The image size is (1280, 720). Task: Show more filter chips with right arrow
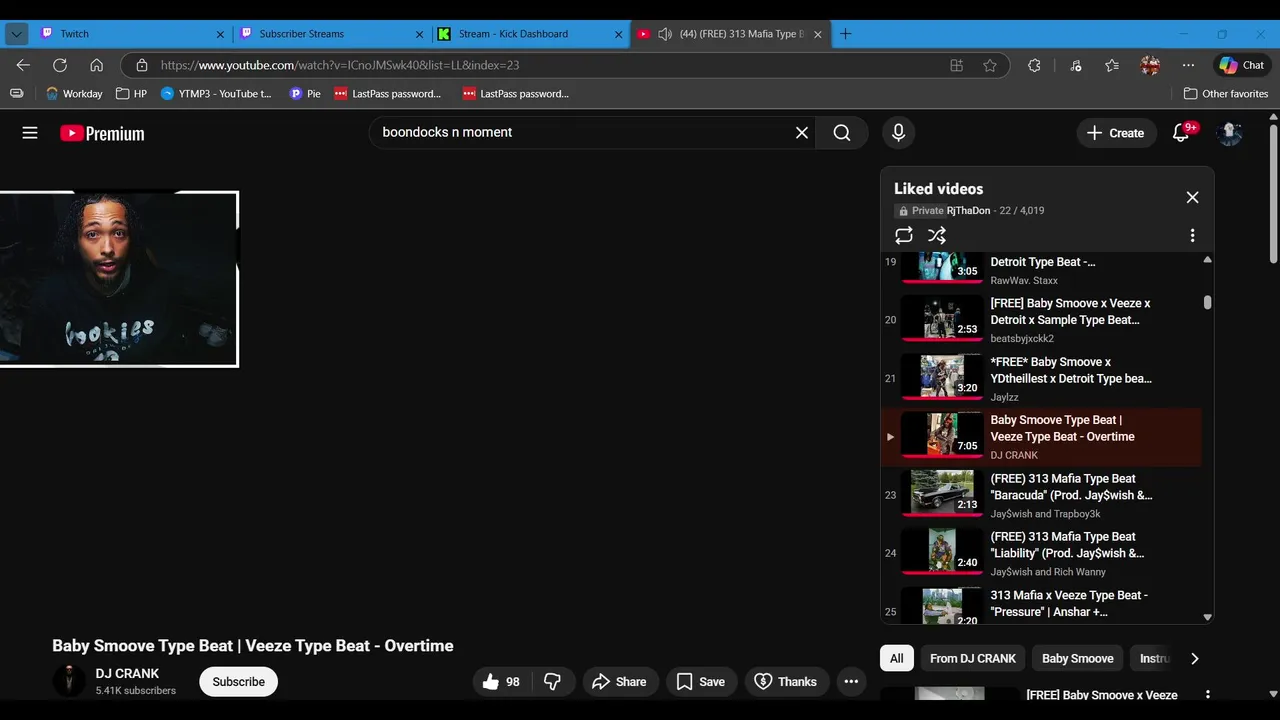1194,658
